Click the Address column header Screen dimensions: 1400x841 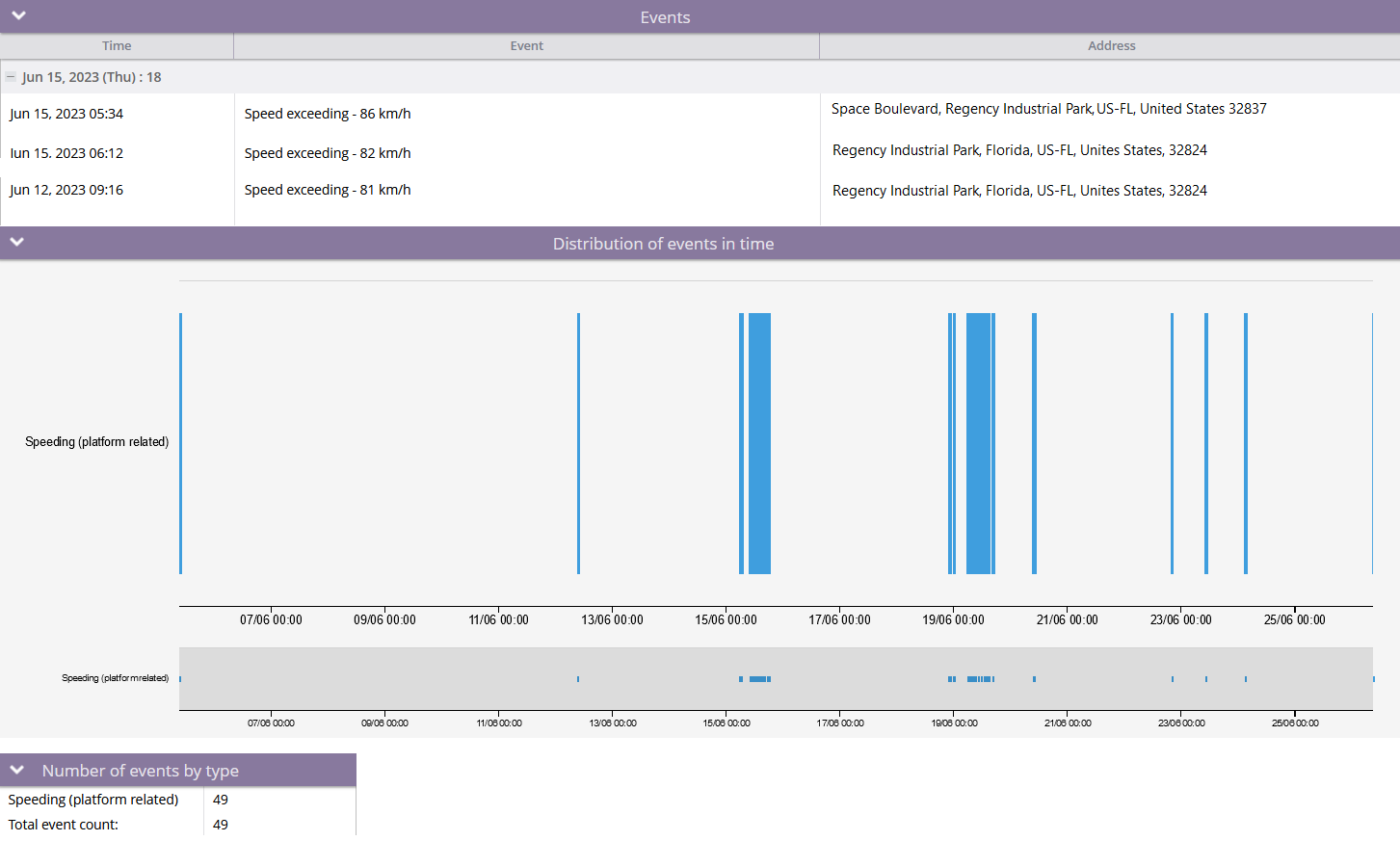(x=1111, y=45)
